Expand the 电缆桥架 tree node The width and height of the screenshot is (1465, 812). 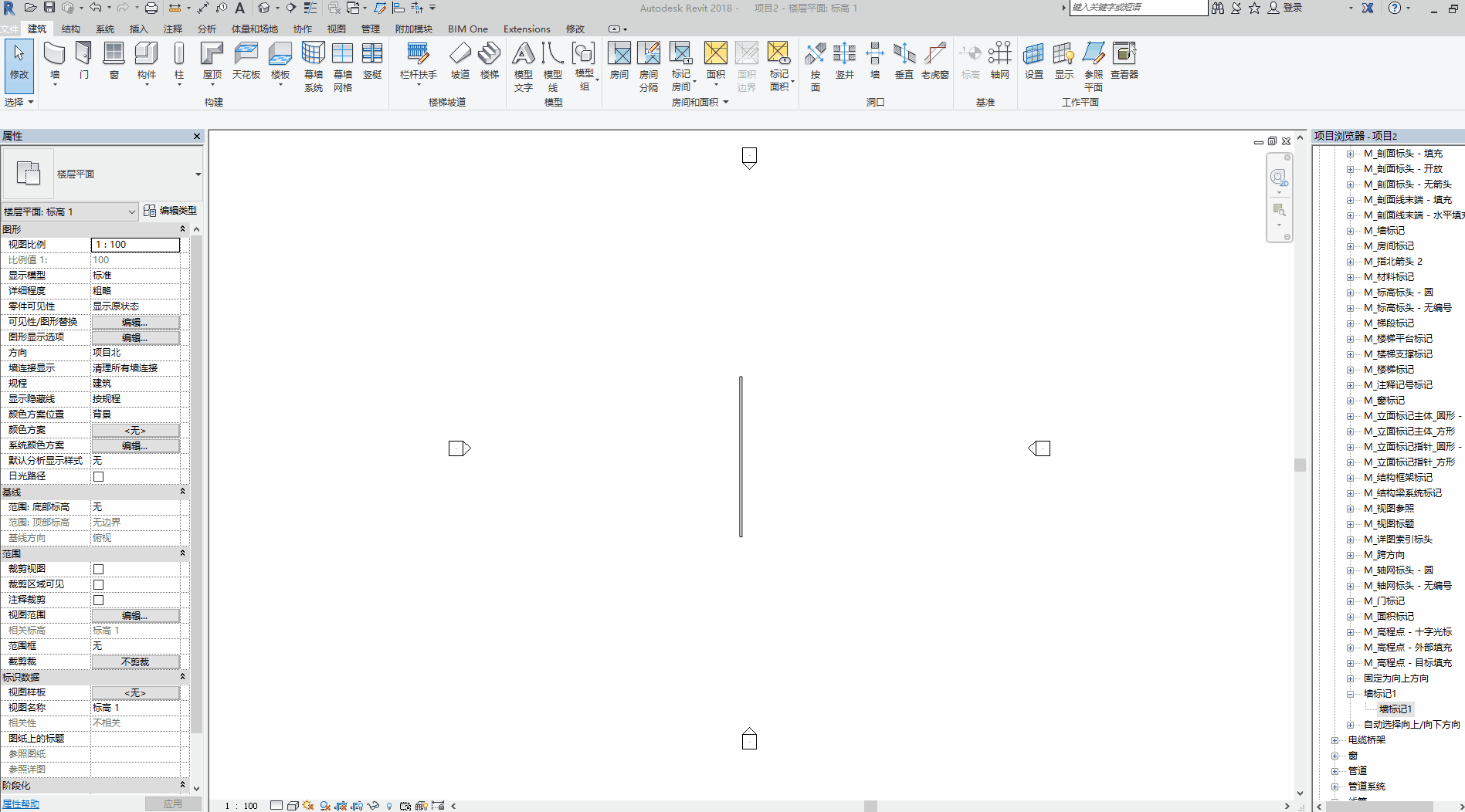click(x=1334, y=740)
